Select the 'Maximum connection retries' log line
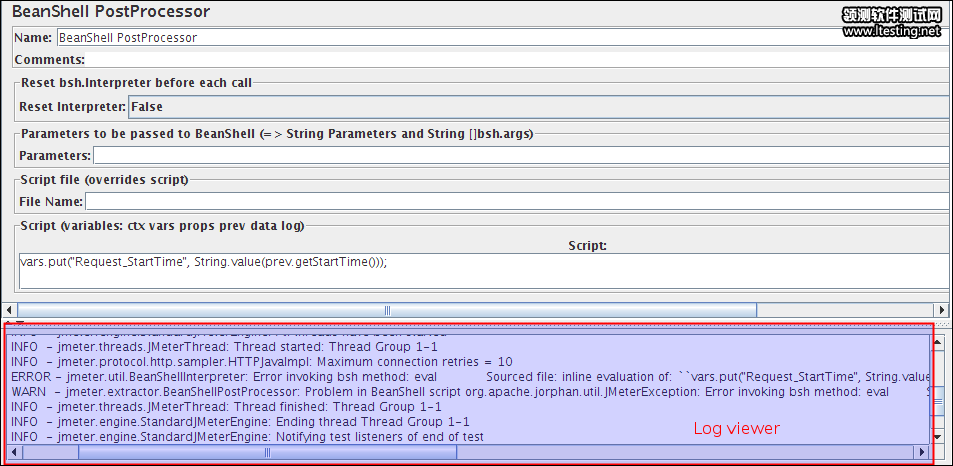The width and height of the screenshot is (953, 466). (x=262, y=362)
